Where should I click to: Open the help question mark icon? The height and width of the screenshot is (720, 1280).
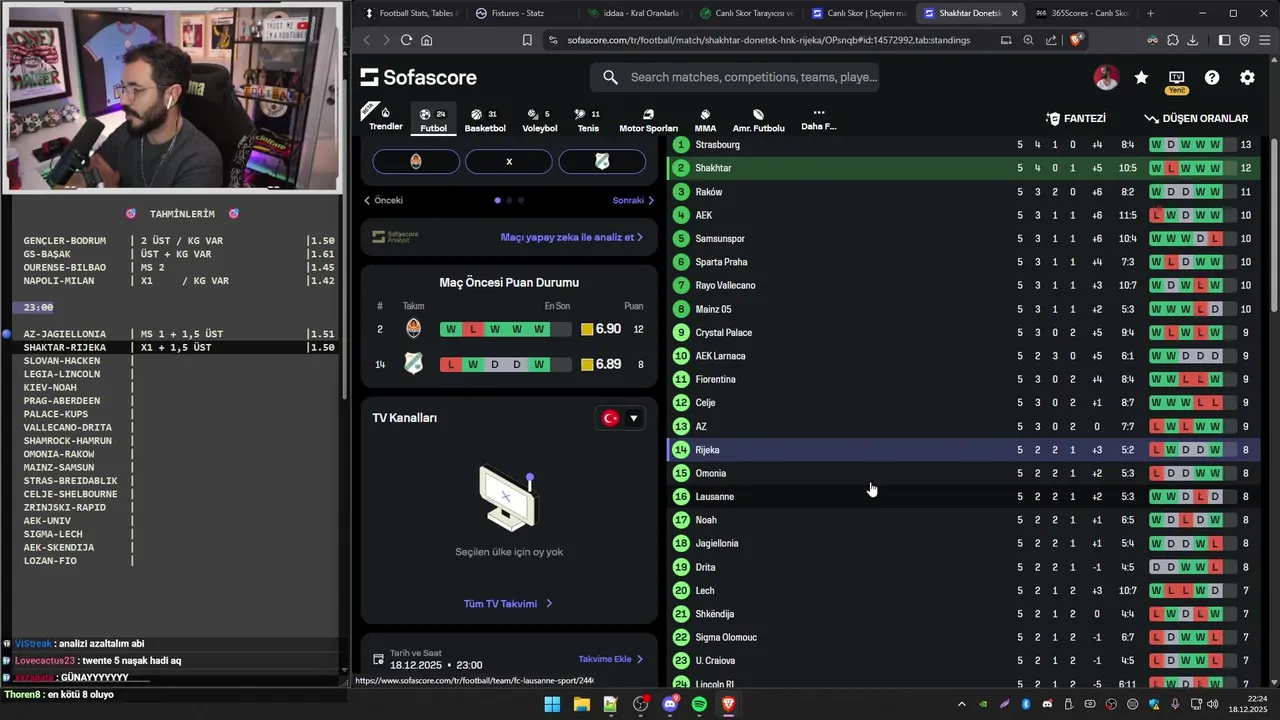click(x=1212, y=77)
